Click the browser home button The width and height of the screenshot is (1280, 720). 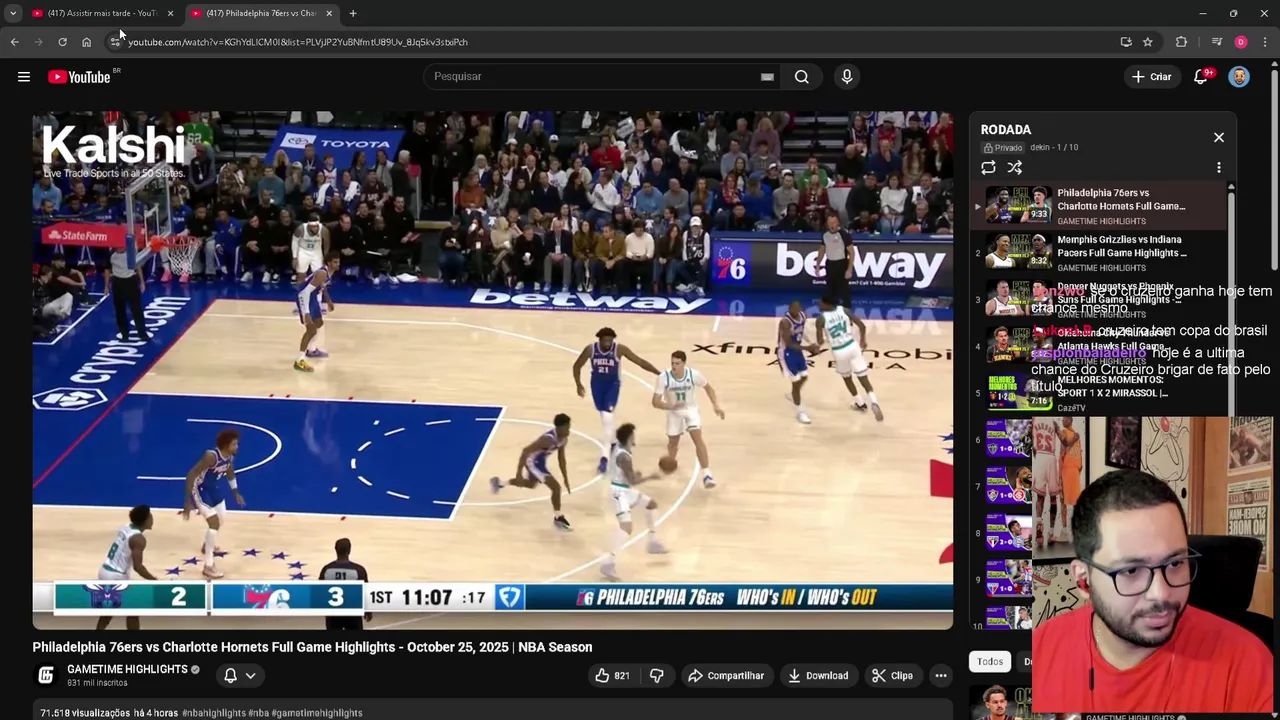click(x=86, y=42)
